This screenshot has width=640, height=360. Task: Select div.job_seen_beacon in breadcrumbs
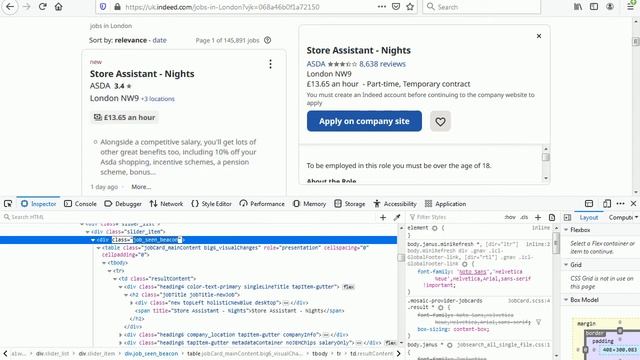point(151,353)
